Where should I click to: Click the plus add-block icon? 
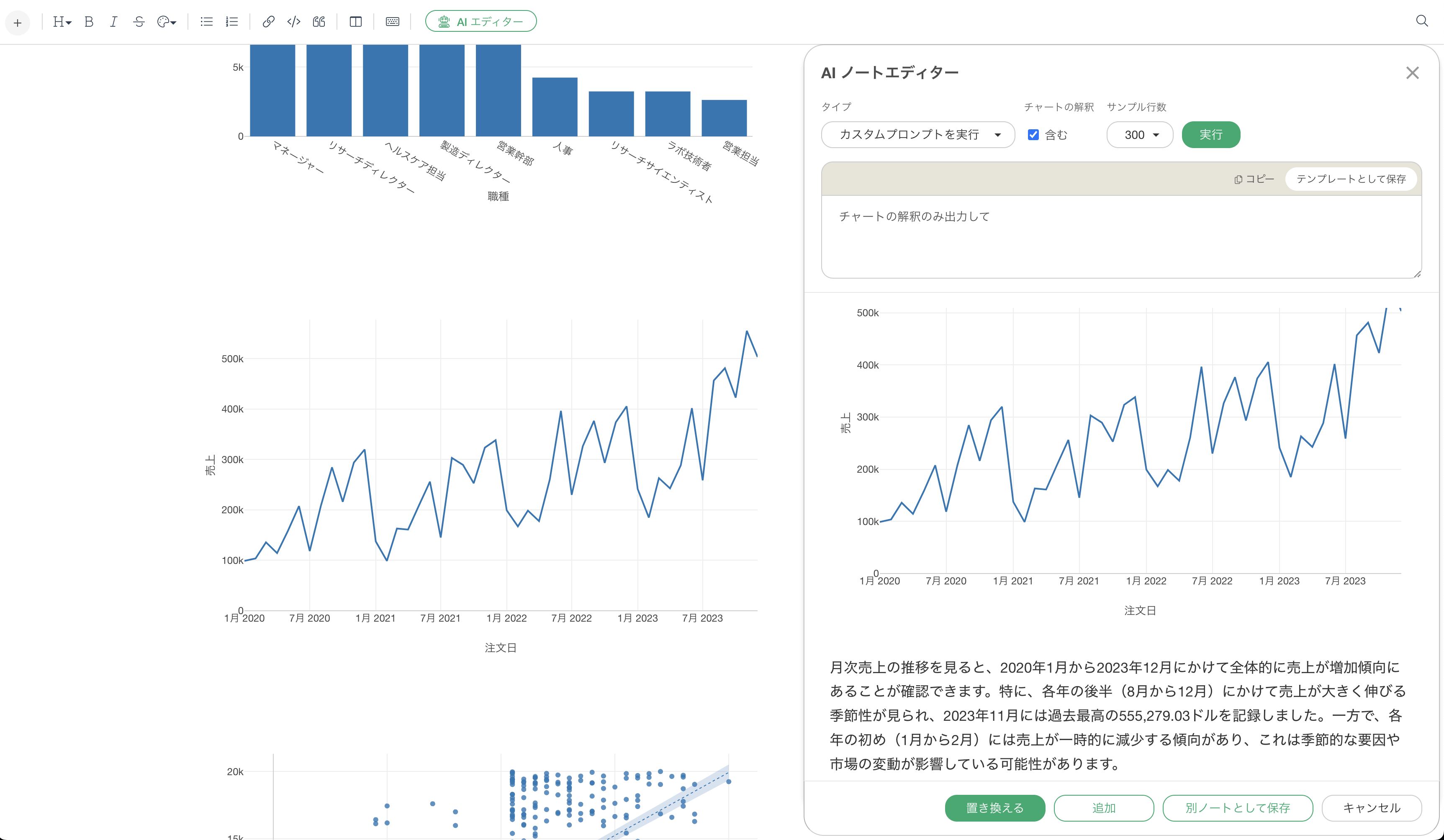pos(18,23)
